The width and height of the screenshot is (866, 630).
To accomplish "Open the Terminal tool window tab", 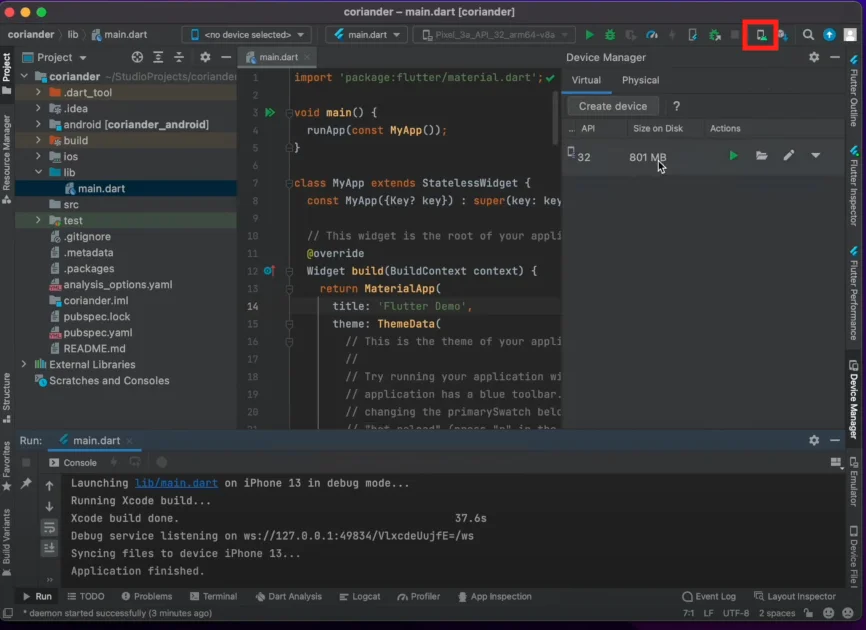I will coord(213,596).
